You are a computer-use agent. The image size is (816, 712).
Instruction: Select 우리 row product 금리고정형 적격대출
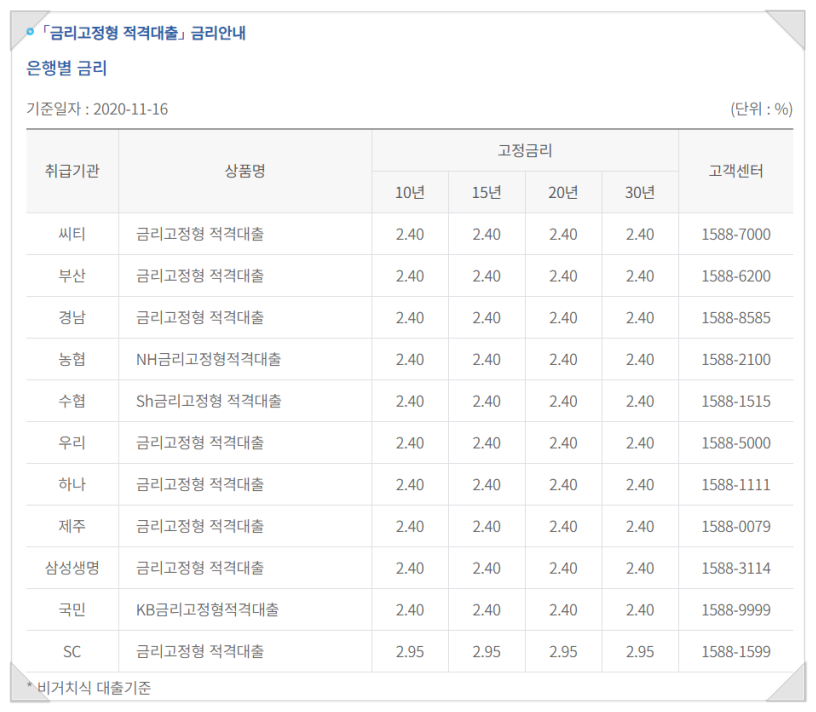click(x=200, y=443)
